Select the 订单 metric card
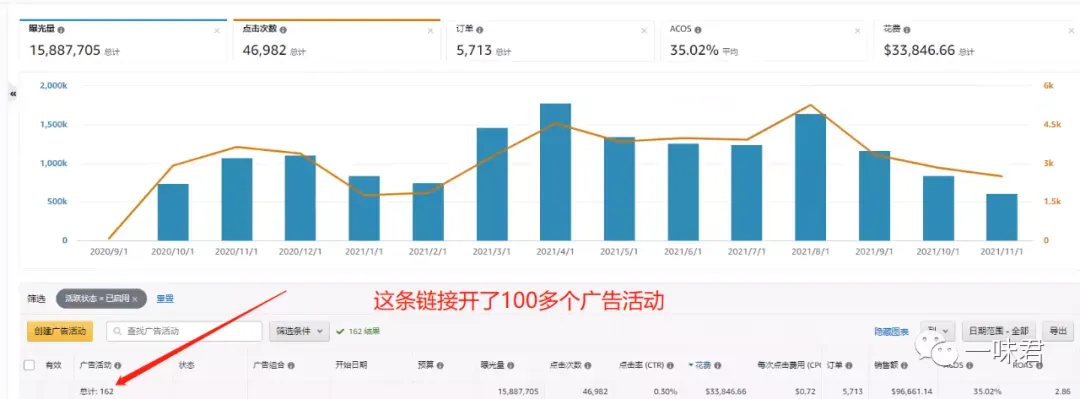This screenshot has width=1080, height=399. click(551, 41)
